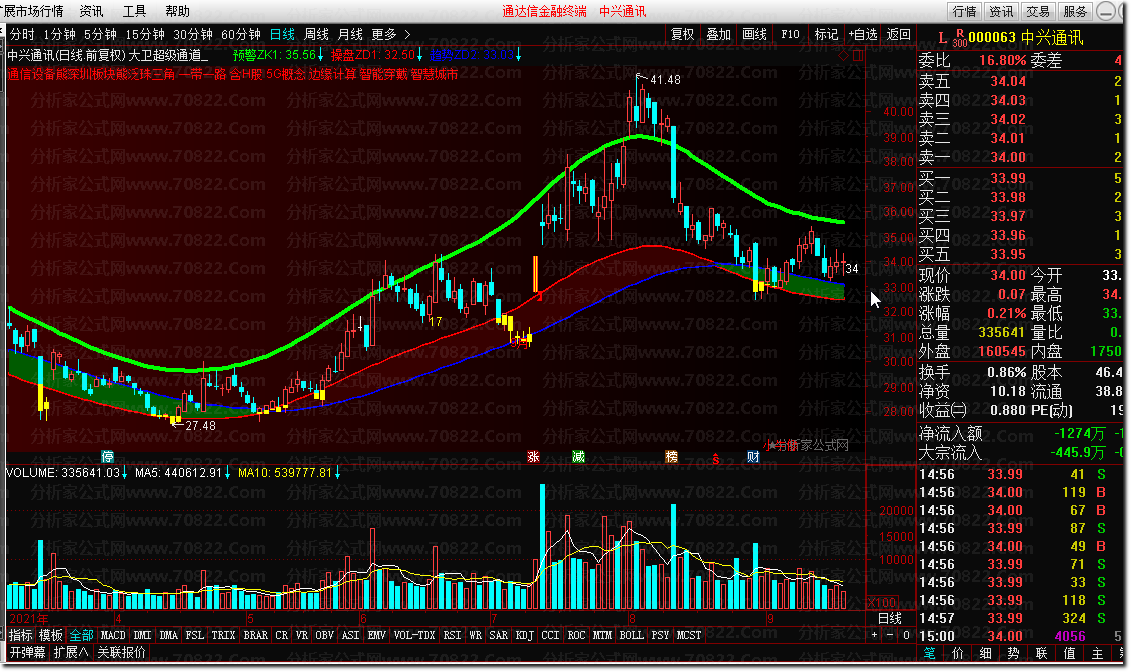
Task: Click the 'R 300' margin icon beside the stock code
Action: pyautogui.click(x=959, y=38)
